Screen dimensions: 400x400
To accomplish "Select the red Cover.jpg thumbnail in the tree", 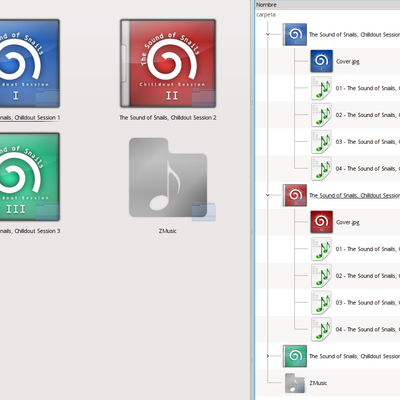I will coord(321,222).
